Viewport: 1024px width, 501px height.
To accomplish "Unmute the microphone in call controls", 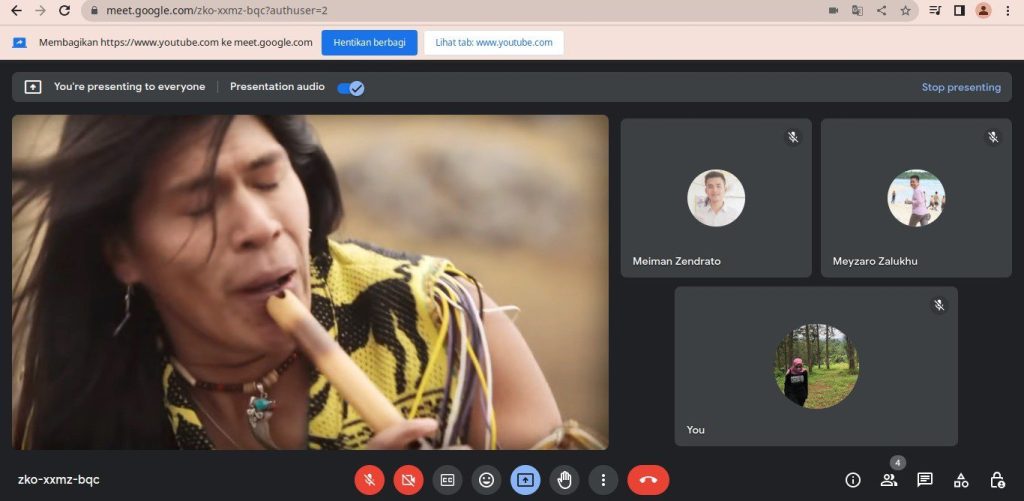I will 369,480.
